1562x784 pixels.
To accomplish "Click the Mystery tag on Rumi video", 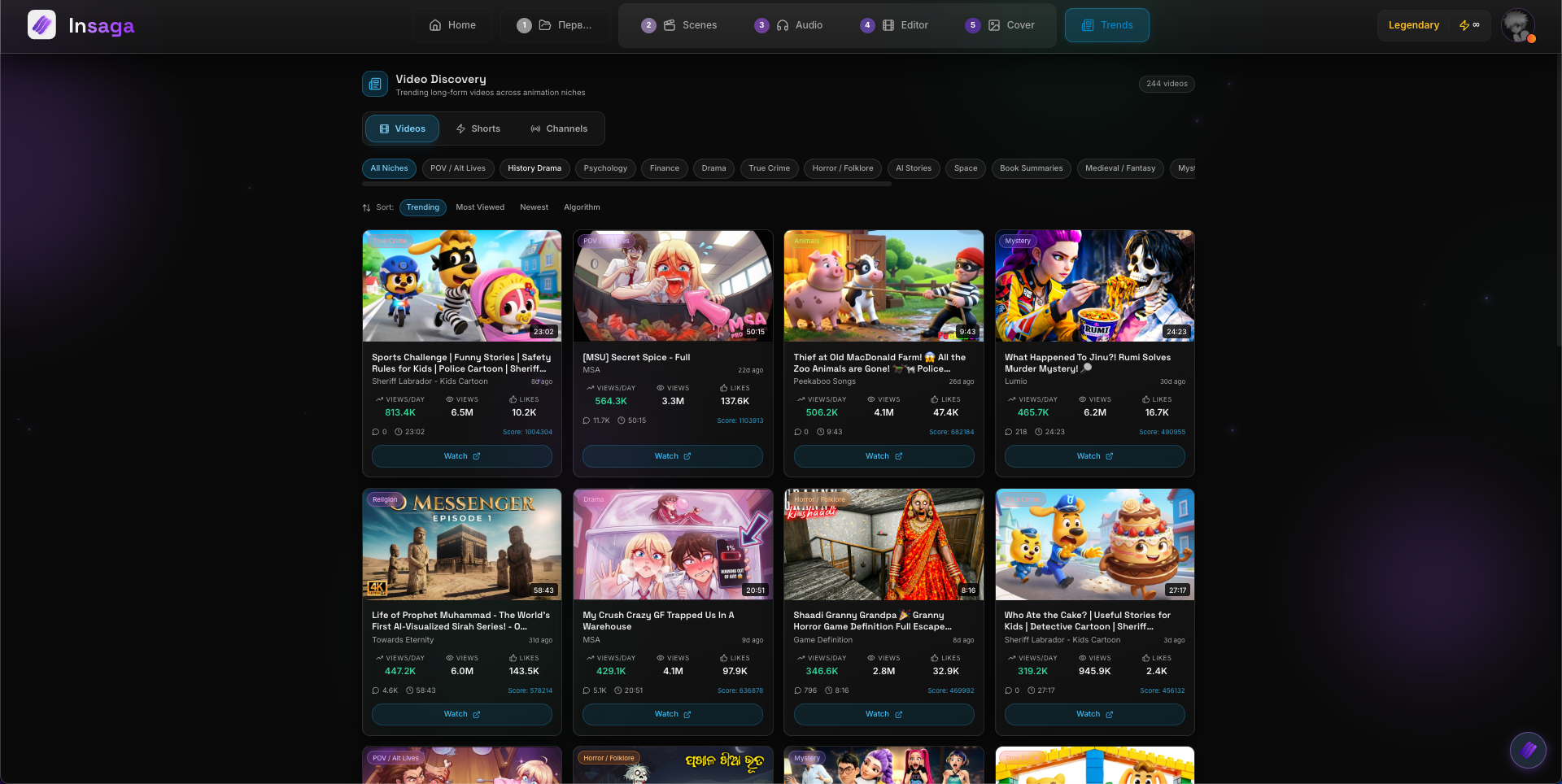I will [x=1017, y=241].
